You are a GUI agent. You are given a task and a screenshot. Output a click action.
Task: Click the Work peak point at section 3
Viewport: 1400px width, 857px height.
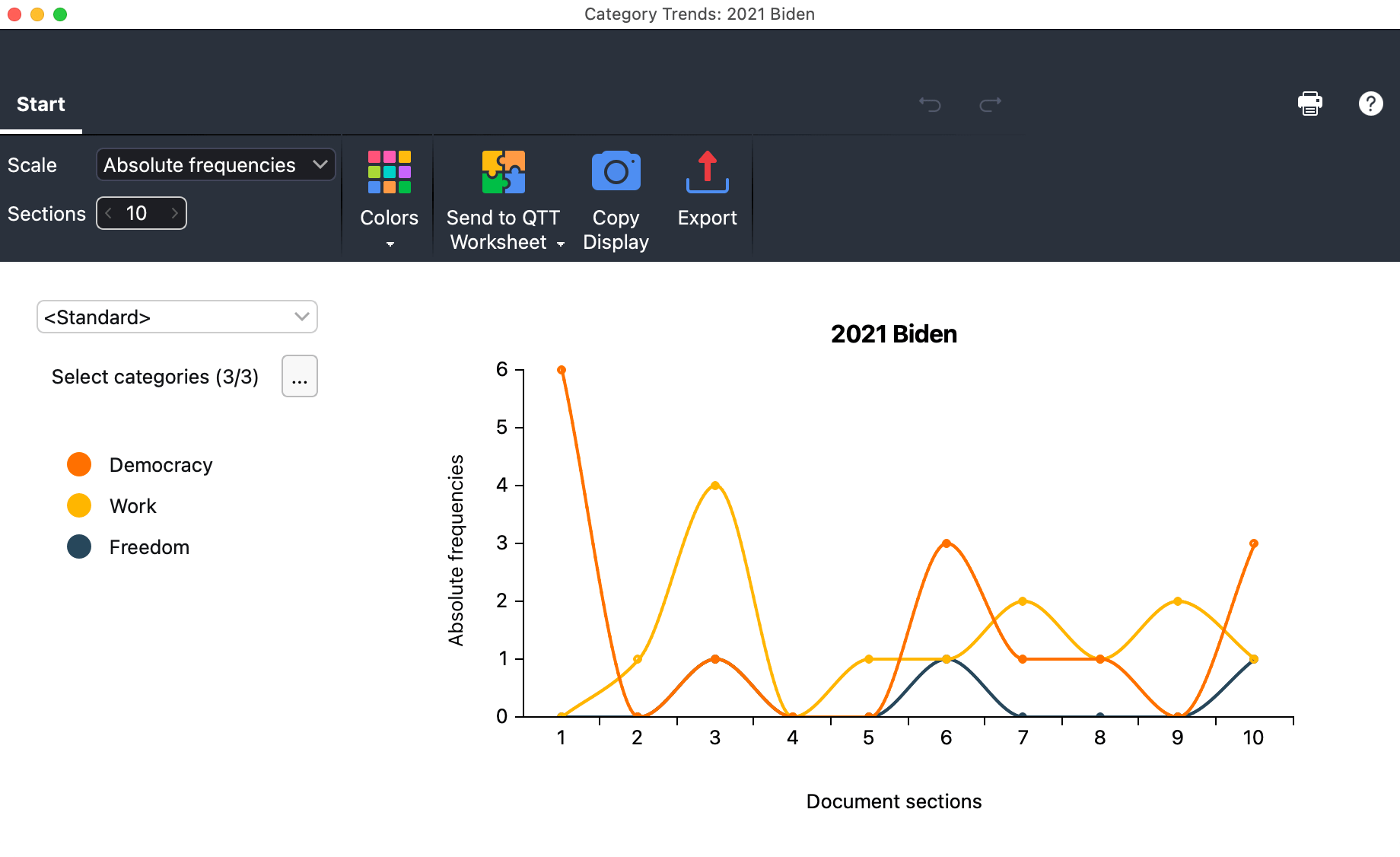point(714,486)
